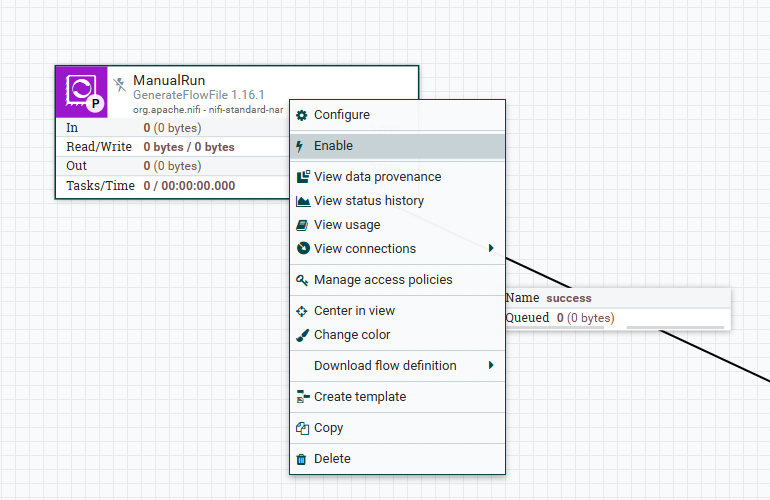The image size is (770, 500).
Task: Click the P primary-node badge on the processor
Action: (95, 104)
